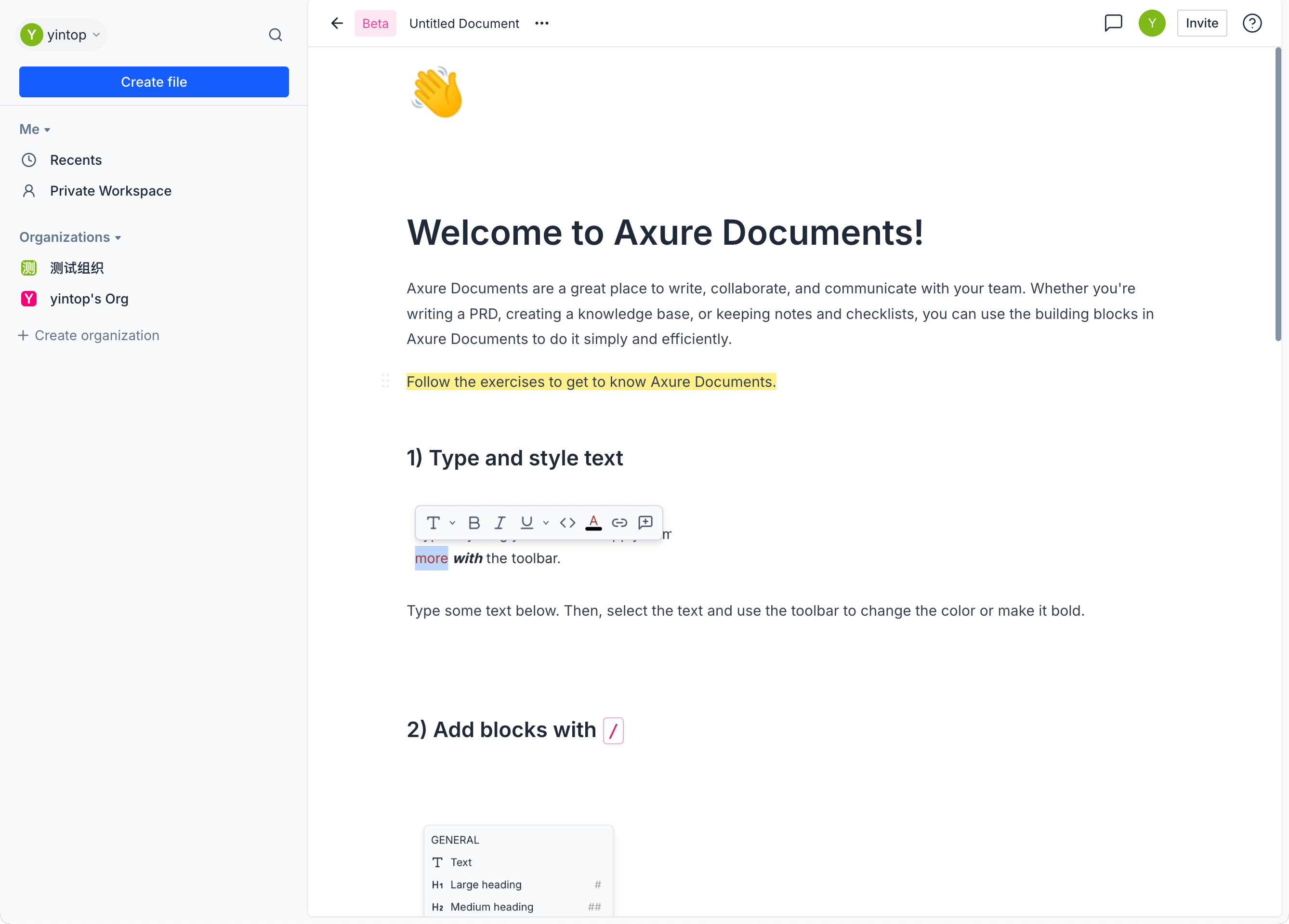
Task: Click the Untitled Document title
Action: (x=464, y=23)
